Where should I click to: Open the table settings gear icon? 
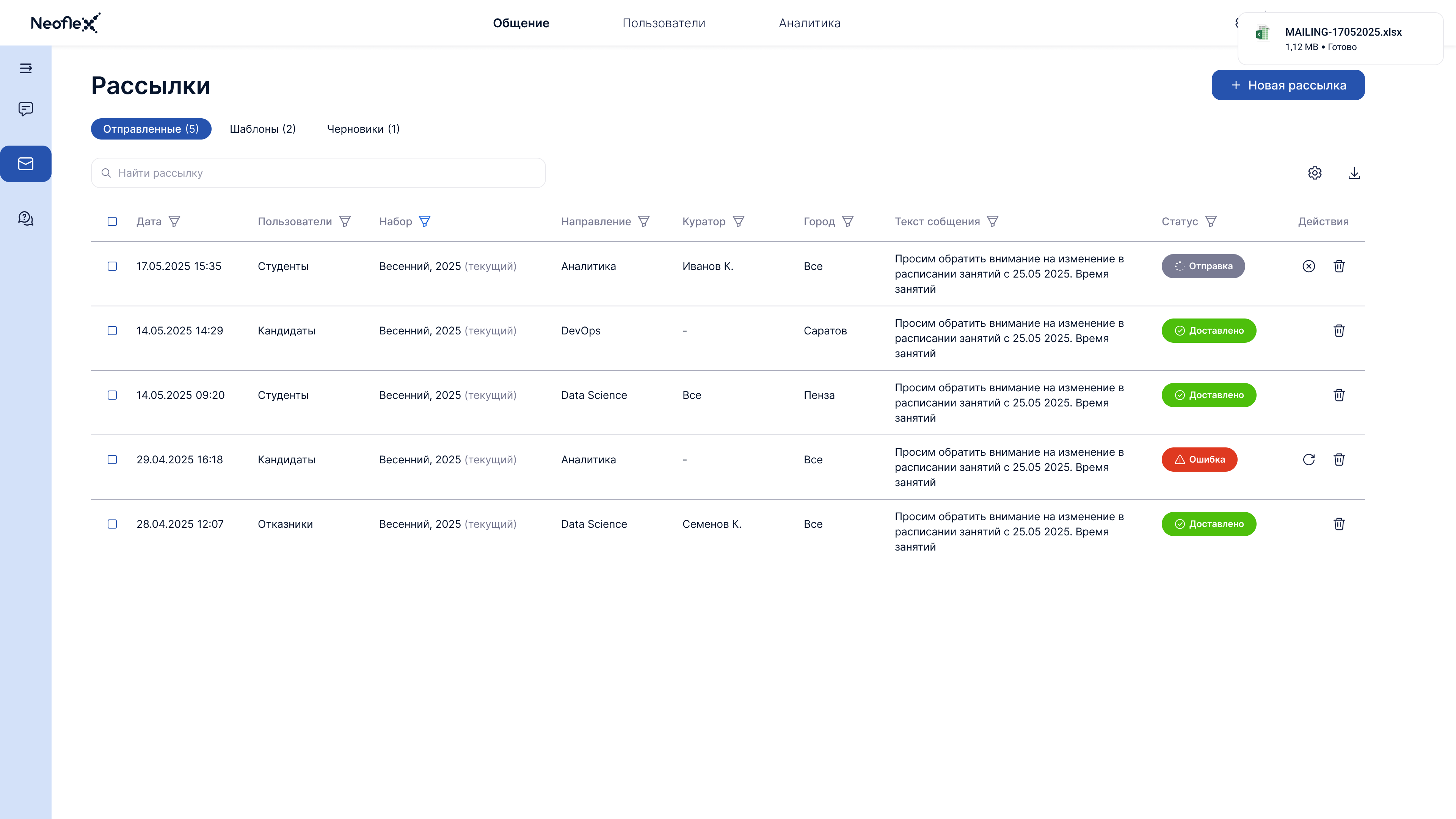click(1315, 173)
